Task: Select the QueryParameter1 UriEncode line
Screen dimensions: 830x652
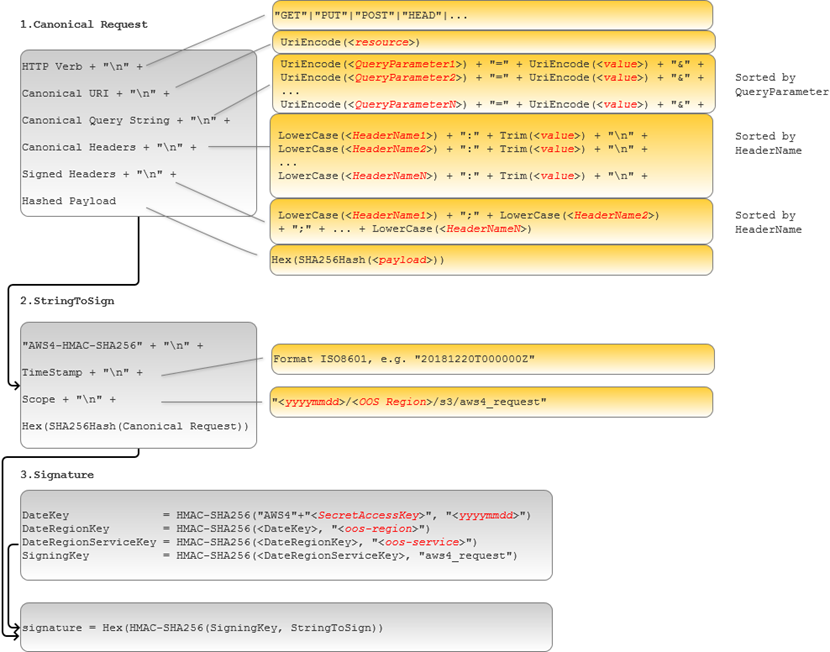Action: [x=491, y=64]
